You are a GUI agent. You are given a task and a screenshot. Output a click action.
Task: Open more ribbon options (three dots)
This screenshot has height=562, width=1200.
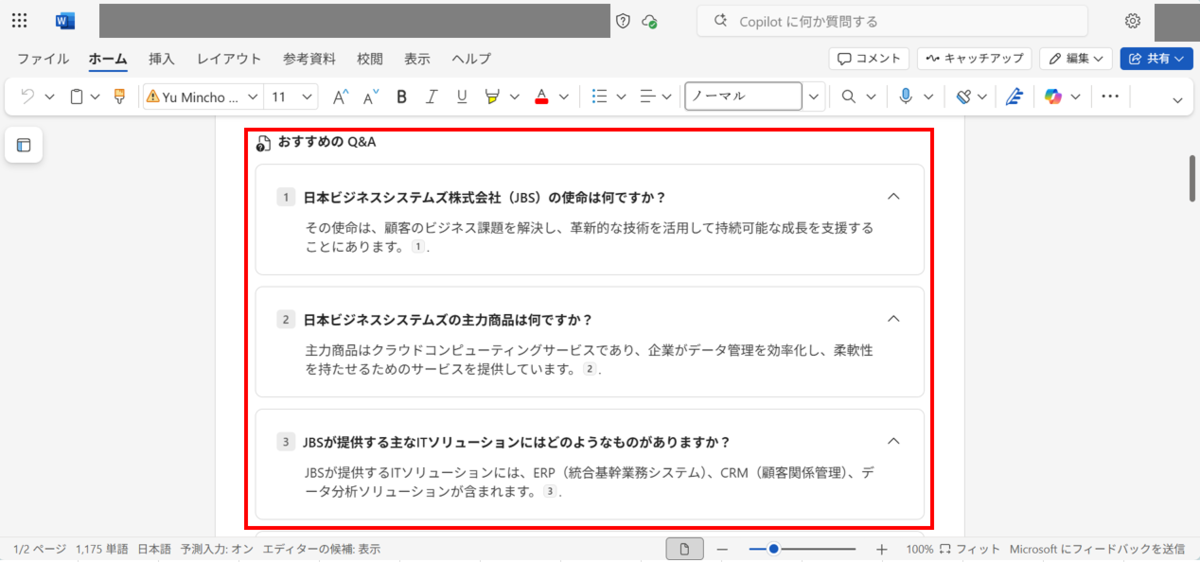(x=1110, y=97)
